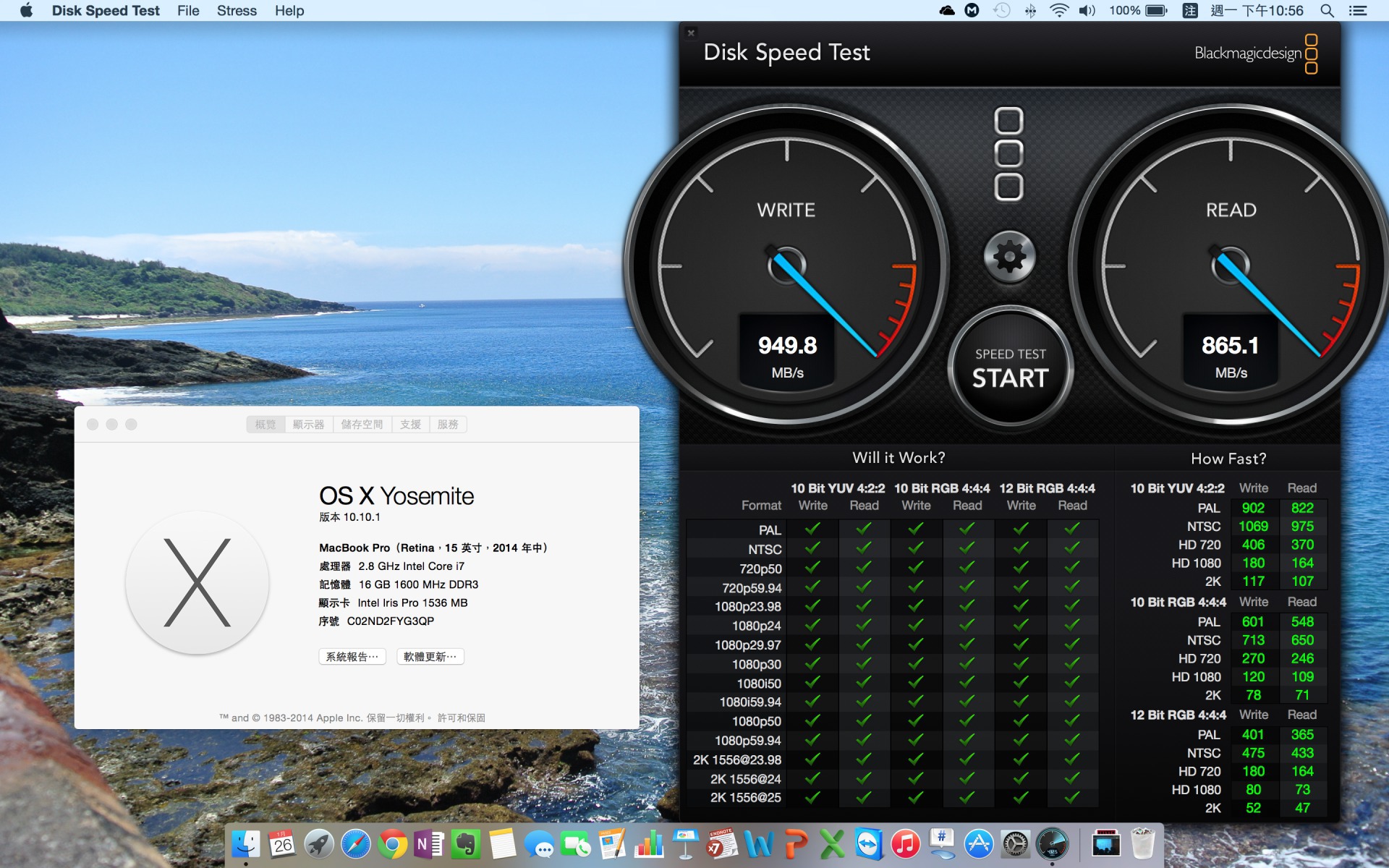Click the Wi-Fi status icon
1389x868 pixels.
point(1059,10)
